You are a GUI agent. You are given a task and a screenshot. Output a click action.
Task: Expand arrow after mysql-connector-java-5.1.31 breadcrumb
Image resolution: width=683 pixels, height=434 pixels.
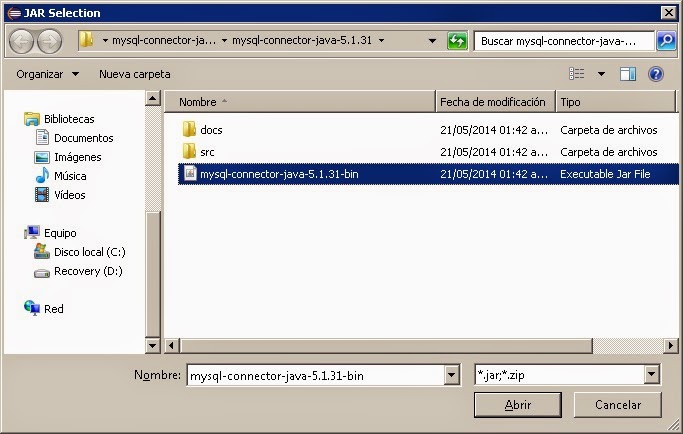(x=381, y=41)
